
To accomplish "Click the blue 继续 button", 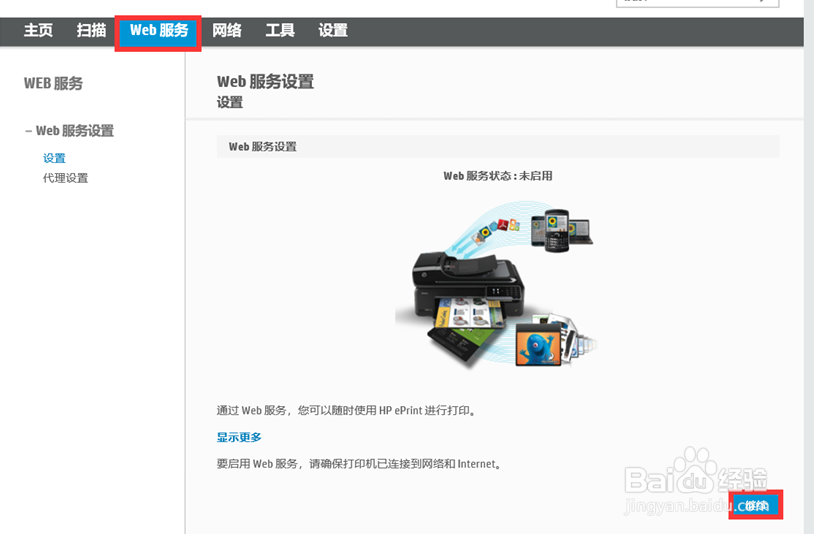I will (756, 505).
